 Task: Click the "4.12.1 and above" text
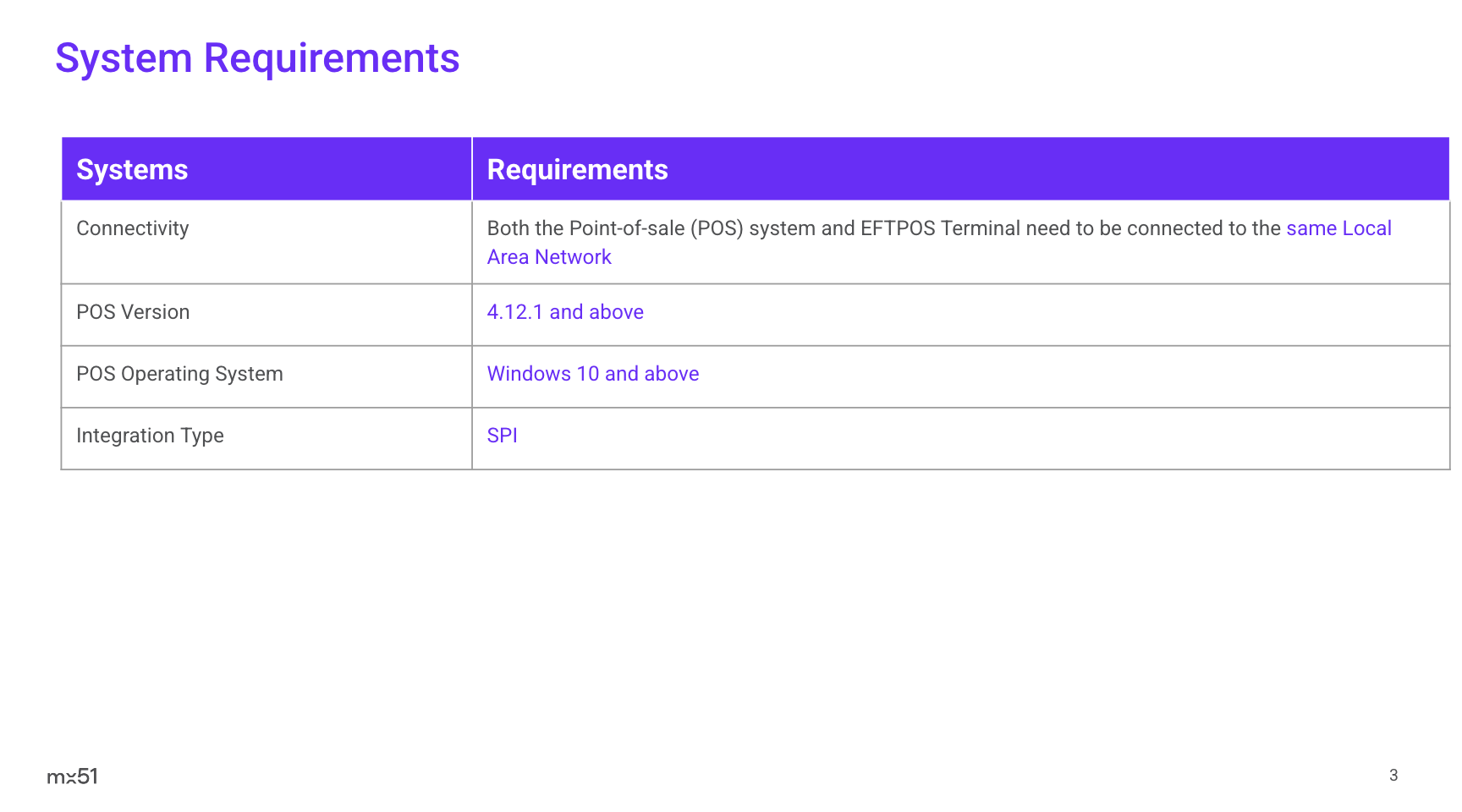565,312
